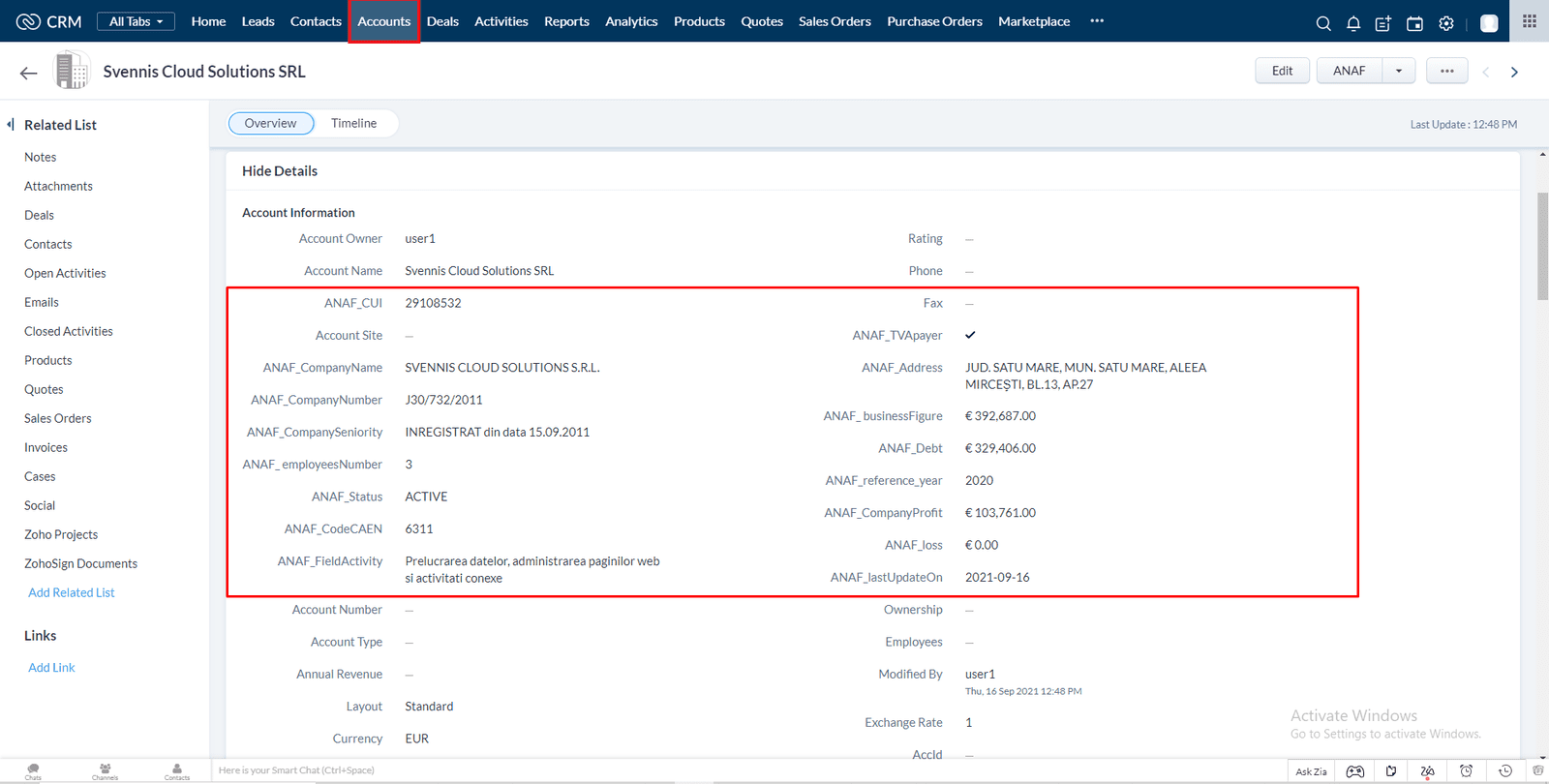Jump to Notes related list
This screenshot has width=1549, height=784.
pyautogui.click(x=40, y=157)
